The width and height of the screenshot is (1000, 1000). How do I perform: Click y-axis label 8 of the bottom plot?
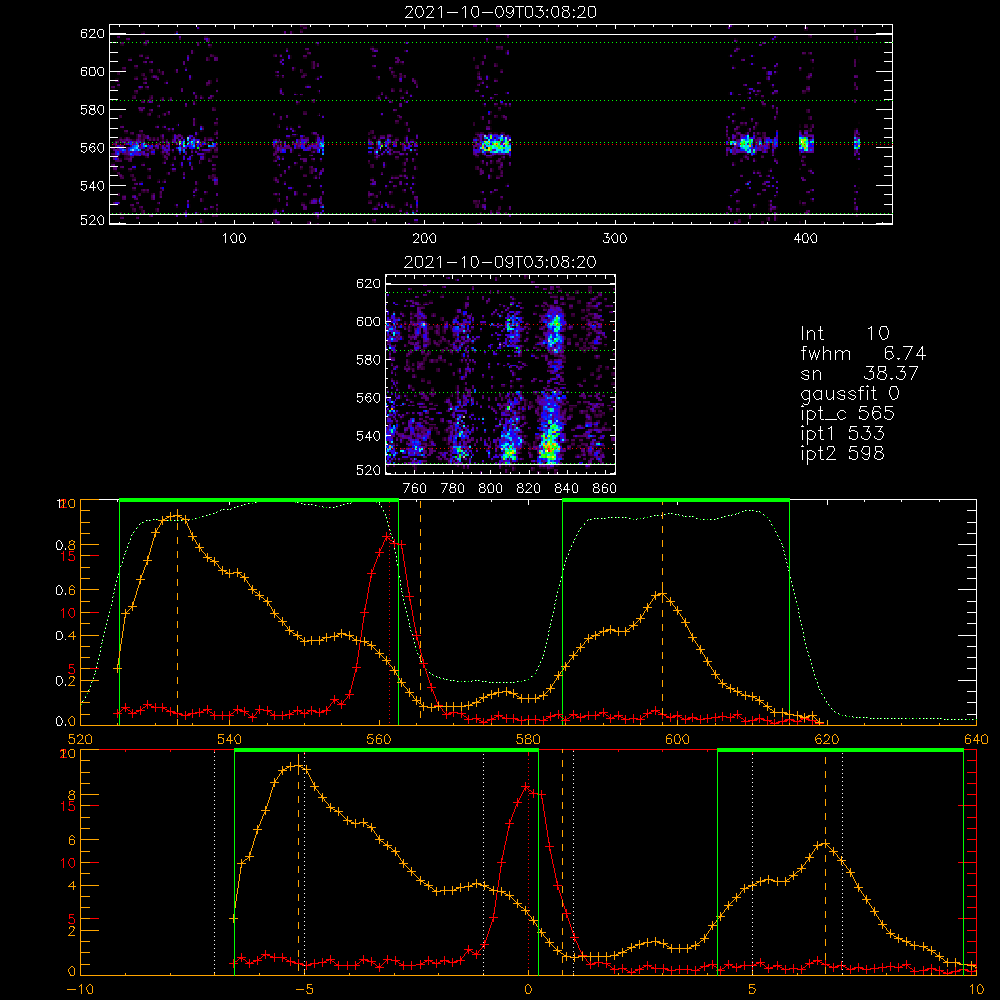(71, 795)
